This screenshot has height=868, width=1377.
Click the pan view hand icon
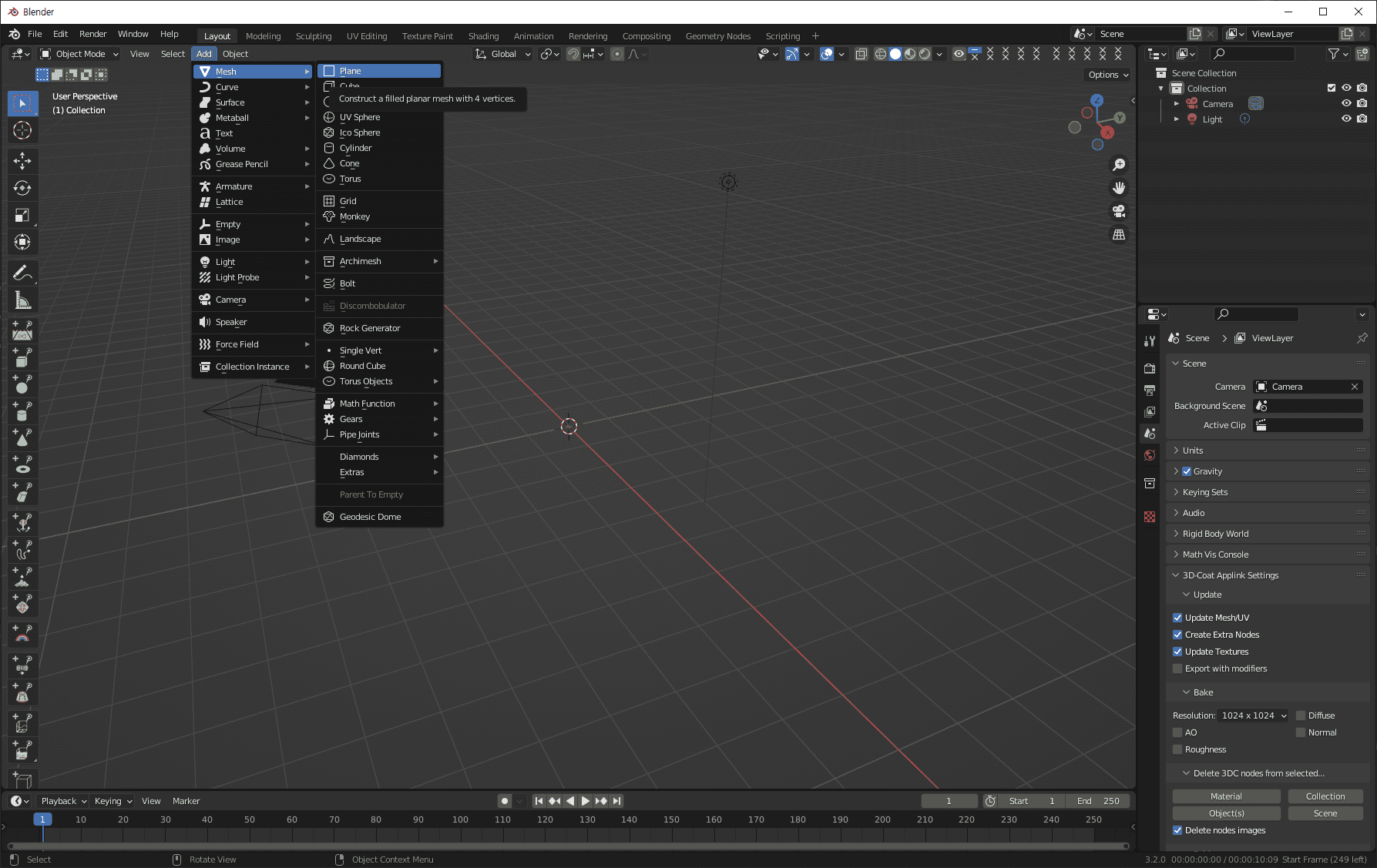(1119, 188)
